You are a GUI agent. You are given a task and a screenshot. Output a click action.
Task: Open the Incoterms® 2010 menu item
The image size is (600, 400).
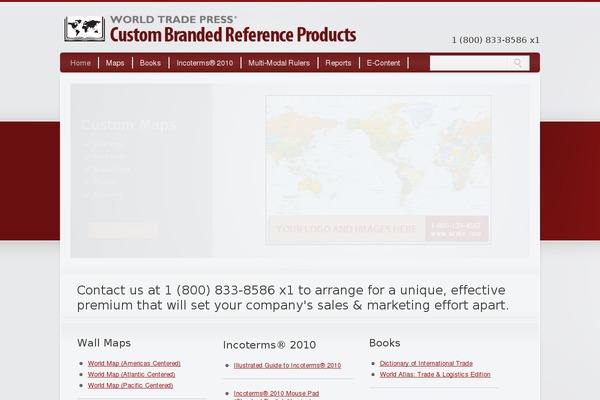pyautogui.click(x=205, y=63)
